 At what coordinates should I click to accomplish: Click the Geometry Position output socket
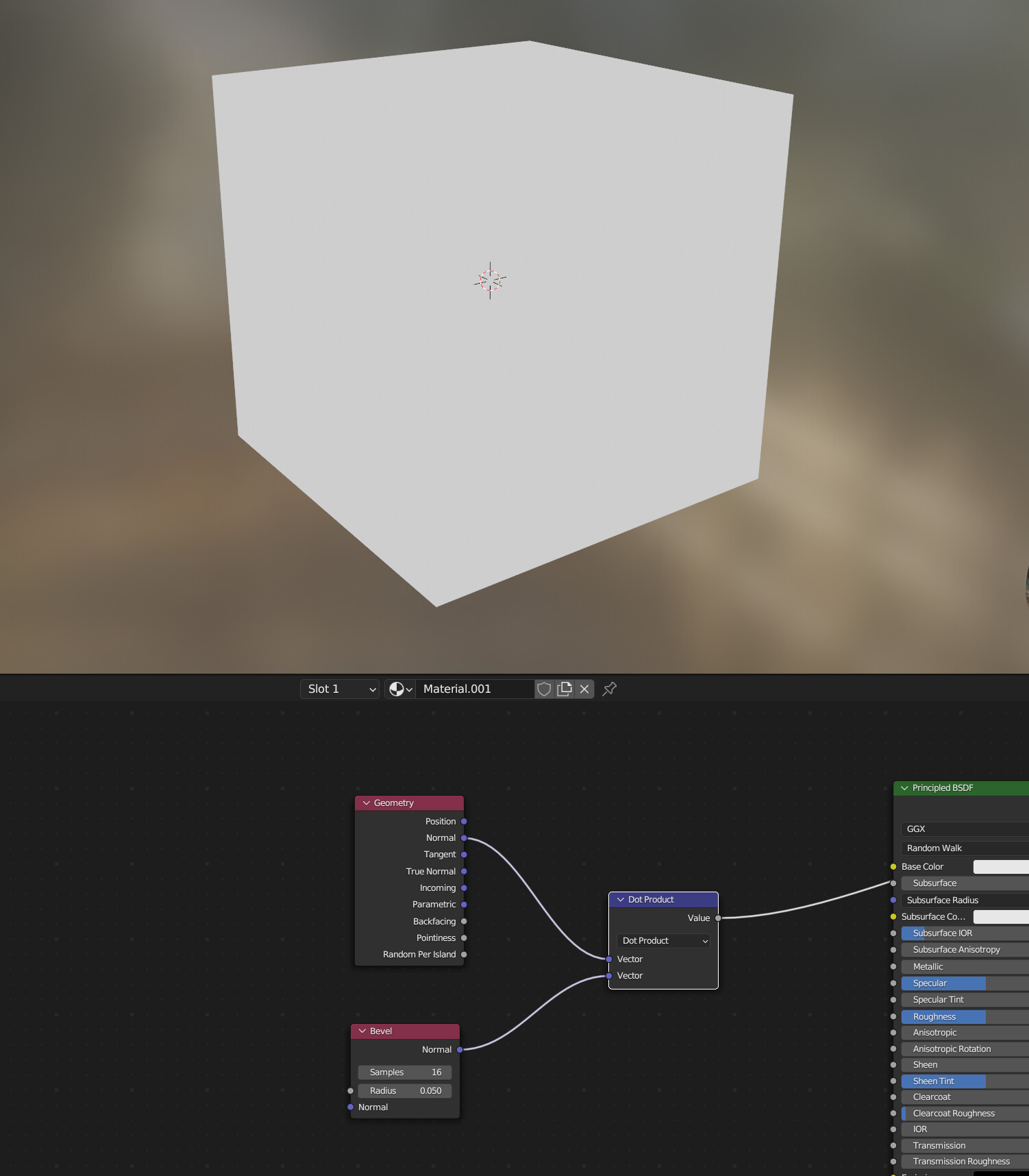tap(464, 821)
